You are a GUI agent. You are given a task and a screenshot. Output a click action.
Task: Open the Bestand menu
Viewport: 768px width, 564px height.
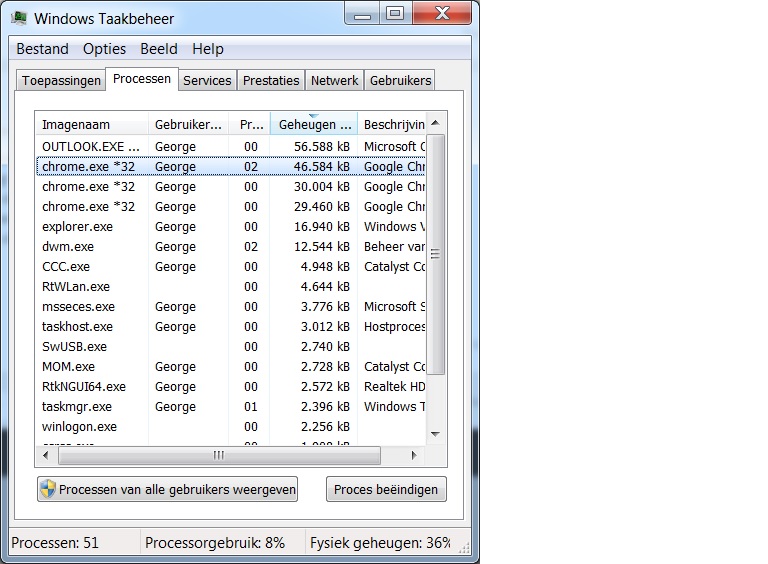point(42,49)
